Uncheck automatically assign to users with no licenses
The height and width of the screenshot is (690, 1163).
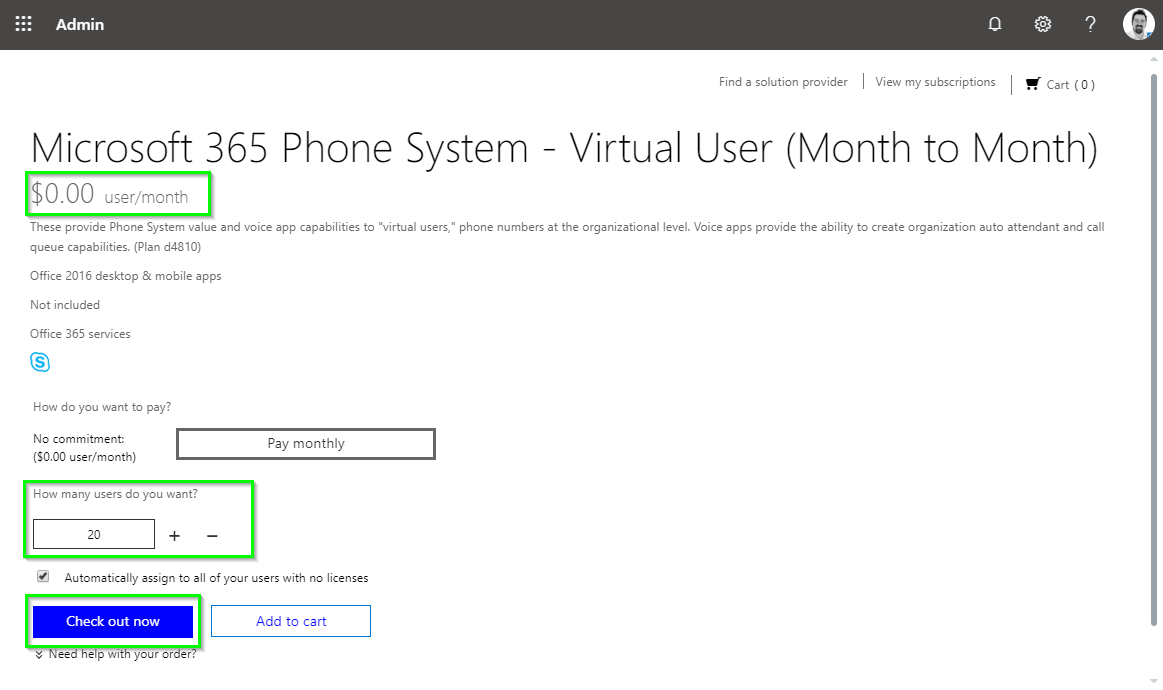[43, 576]
